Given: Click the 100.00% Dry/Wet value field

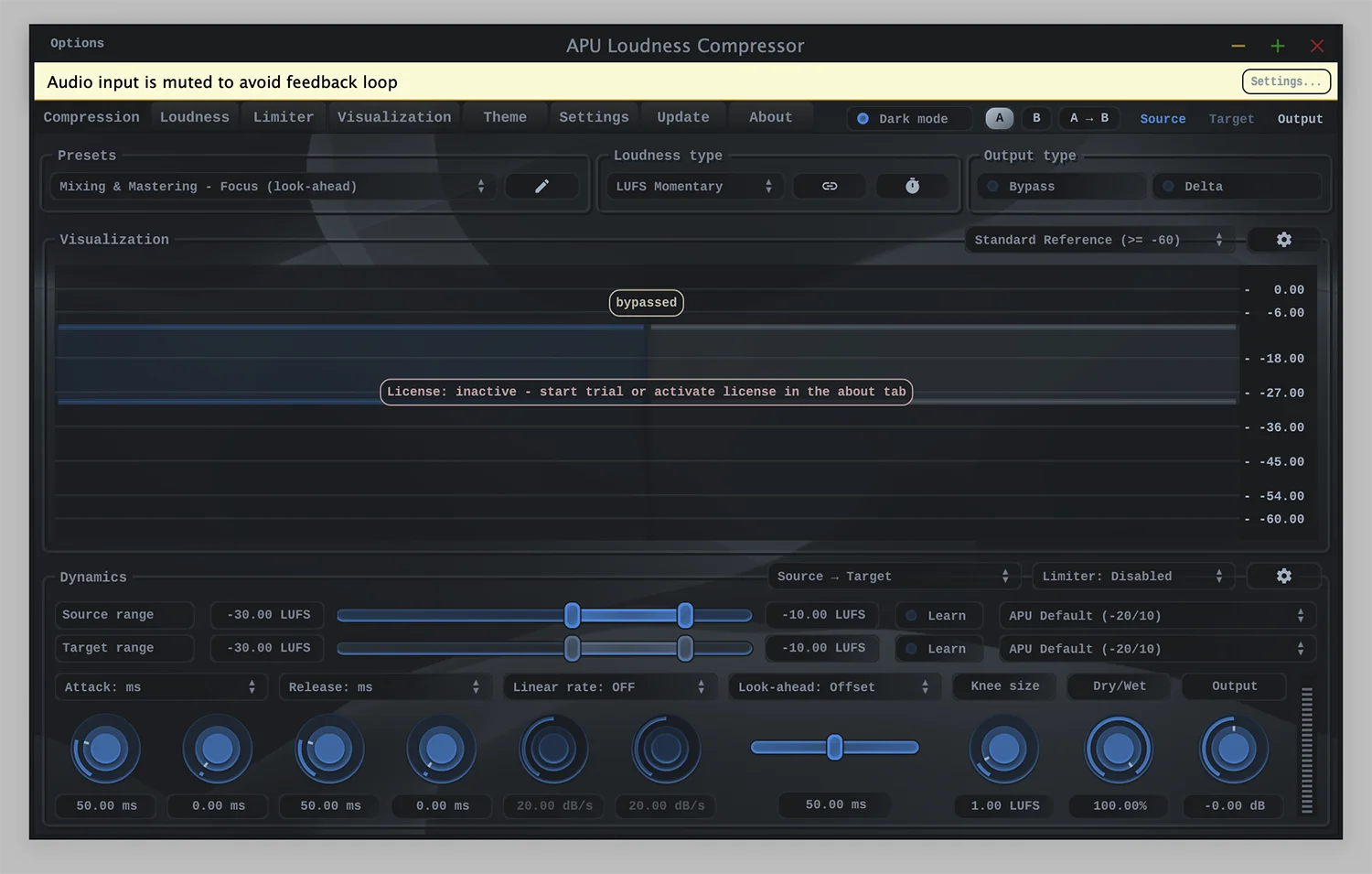Looking at the screenshot, I should [x=1120, y=805].
